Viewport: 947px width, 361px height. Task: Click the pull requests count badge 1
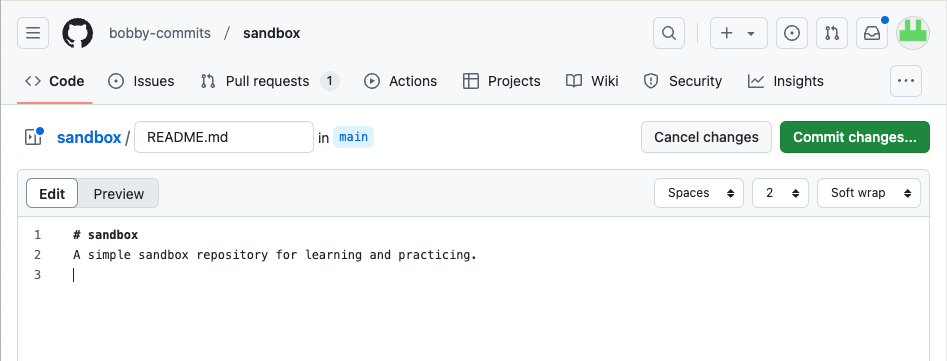click(x=330, y=81)
